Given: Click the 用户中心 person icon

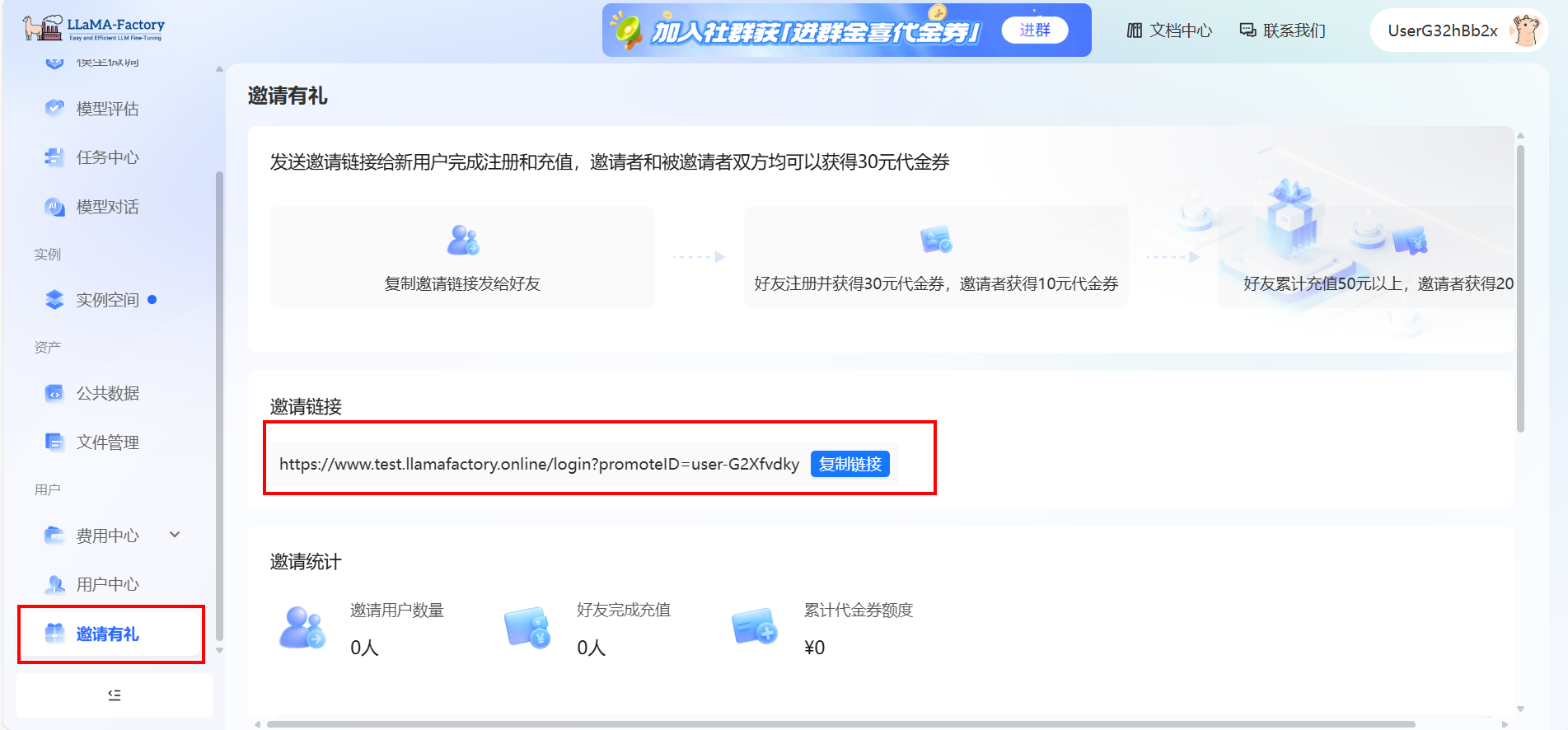Looking at the screenshot, I should coord(54,584).
